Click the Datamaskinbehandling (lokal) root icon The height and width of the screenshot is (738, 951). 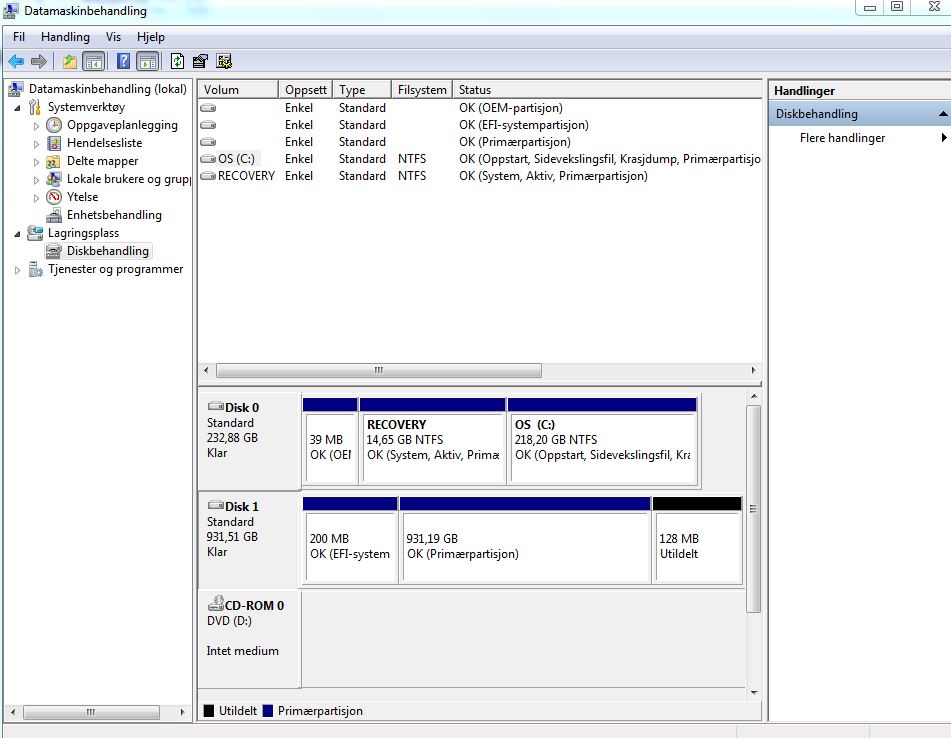point(16,89)
